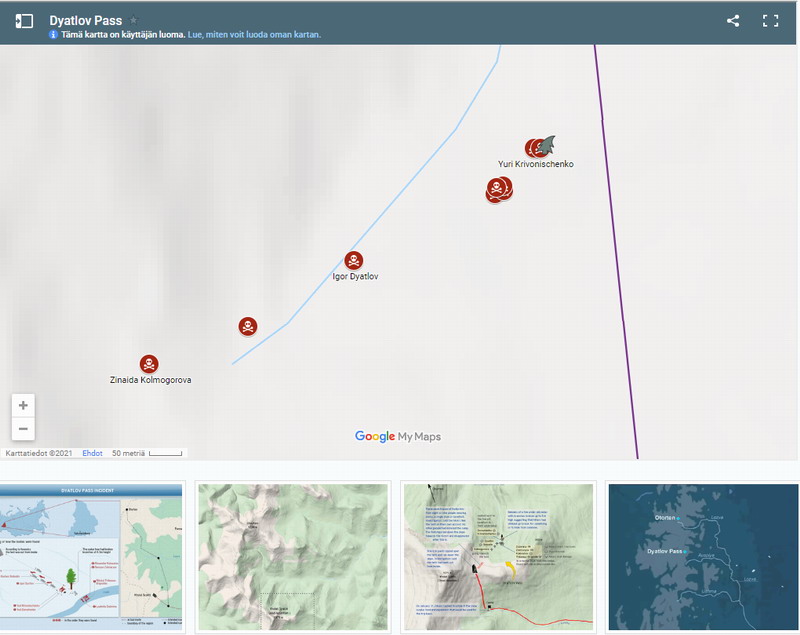The image size is (800, 635).
Task: Open the Ehdot terms link
Action: [x=92, y=453]
